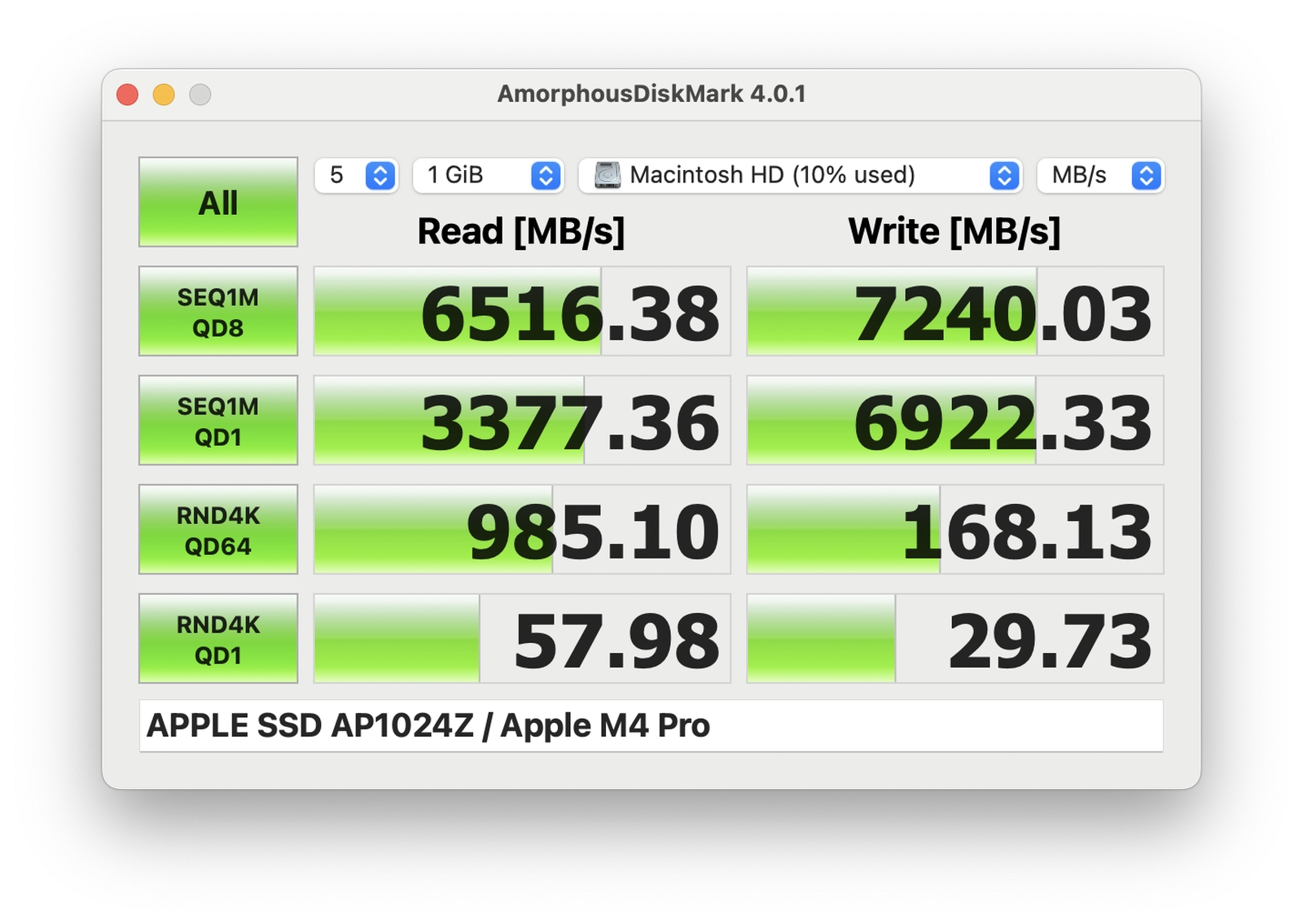Click the RND4K QD64 write value 168.13

pyautogui.click(x=955, y=529)
